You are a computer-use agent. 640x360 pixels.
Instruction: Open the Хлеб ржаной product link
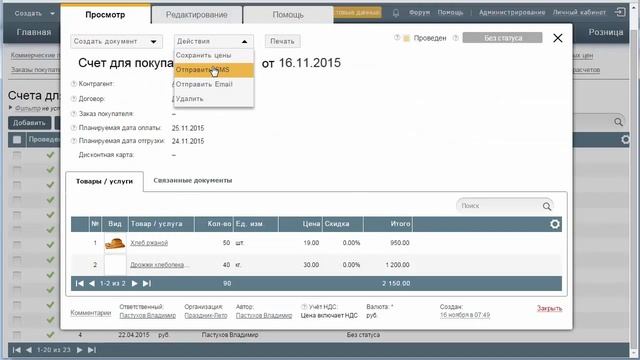pyautogui.click(x=149, y=243)
